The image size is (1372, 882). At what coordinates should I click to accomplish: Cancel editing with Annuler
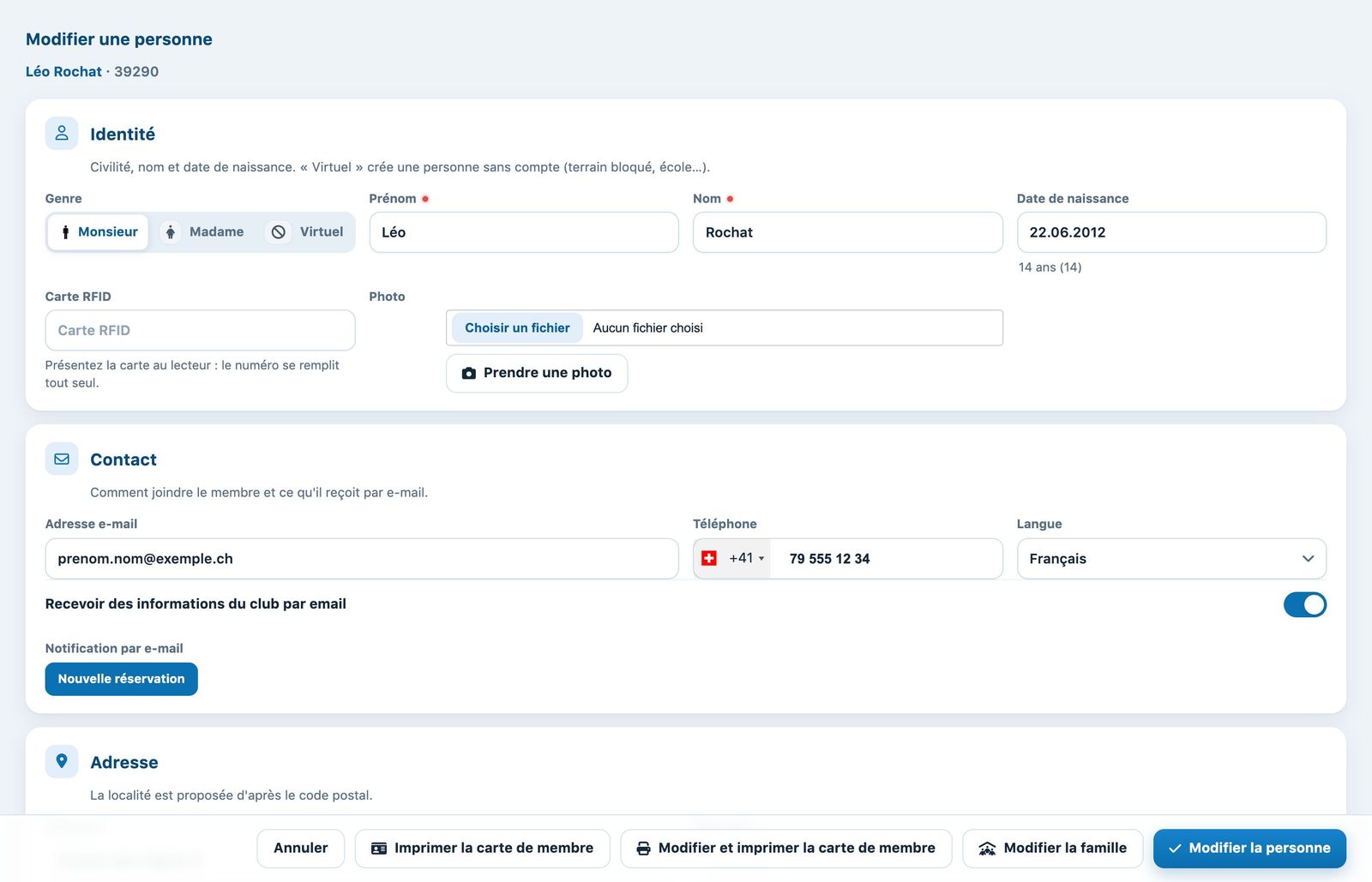tap(300, 849)
